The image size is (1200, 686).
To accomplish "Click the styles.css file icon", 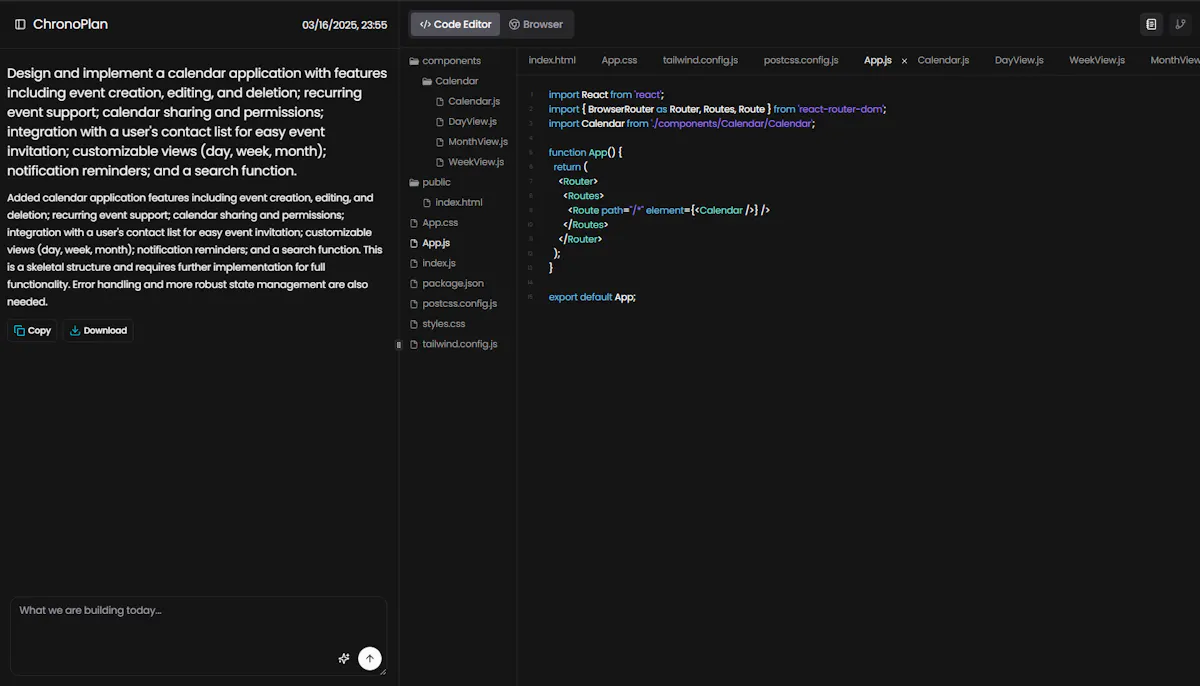I will 414,324.
